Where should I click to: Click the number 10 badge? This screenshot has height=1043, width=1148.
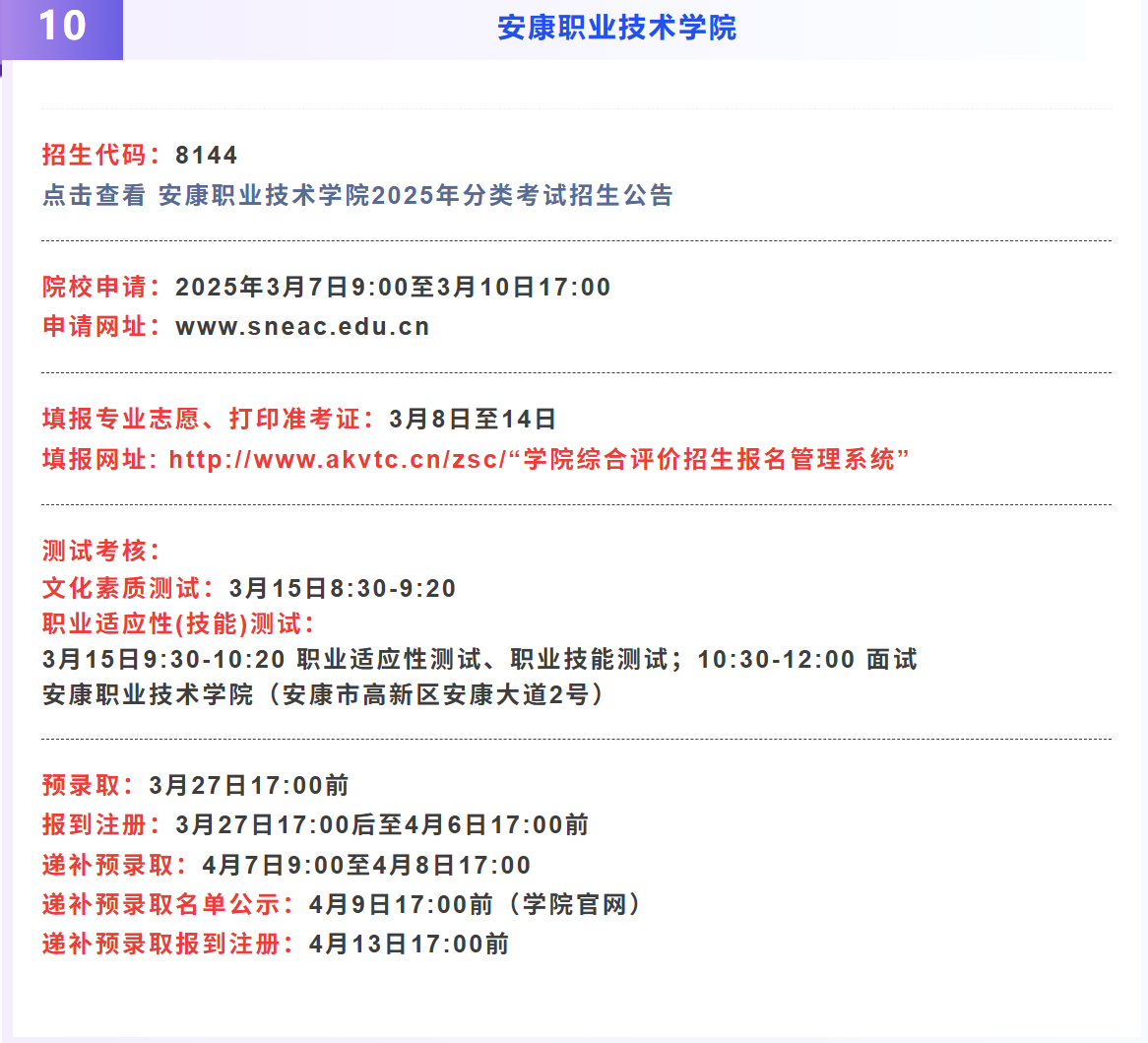point(61,30)
